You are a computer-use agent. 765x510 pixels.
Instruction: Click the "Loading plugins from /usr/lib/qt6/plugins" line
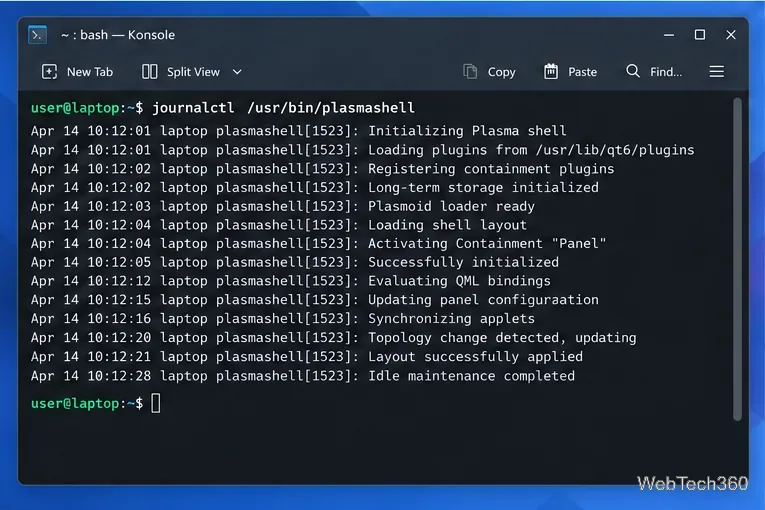[x=362, y=150]
